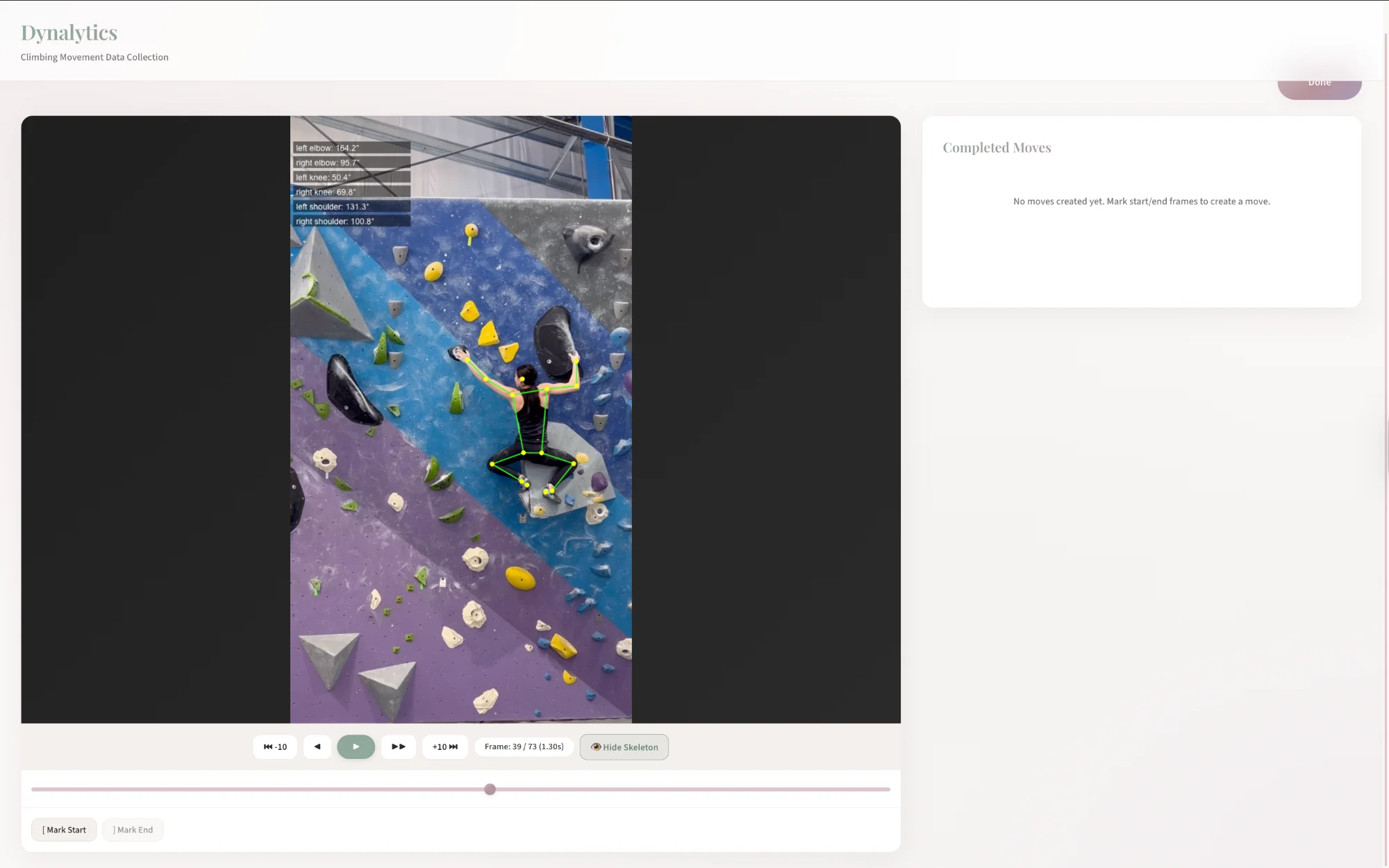
Task: Click the skip-to-end icon beside +10
Action: coord(454,746)
